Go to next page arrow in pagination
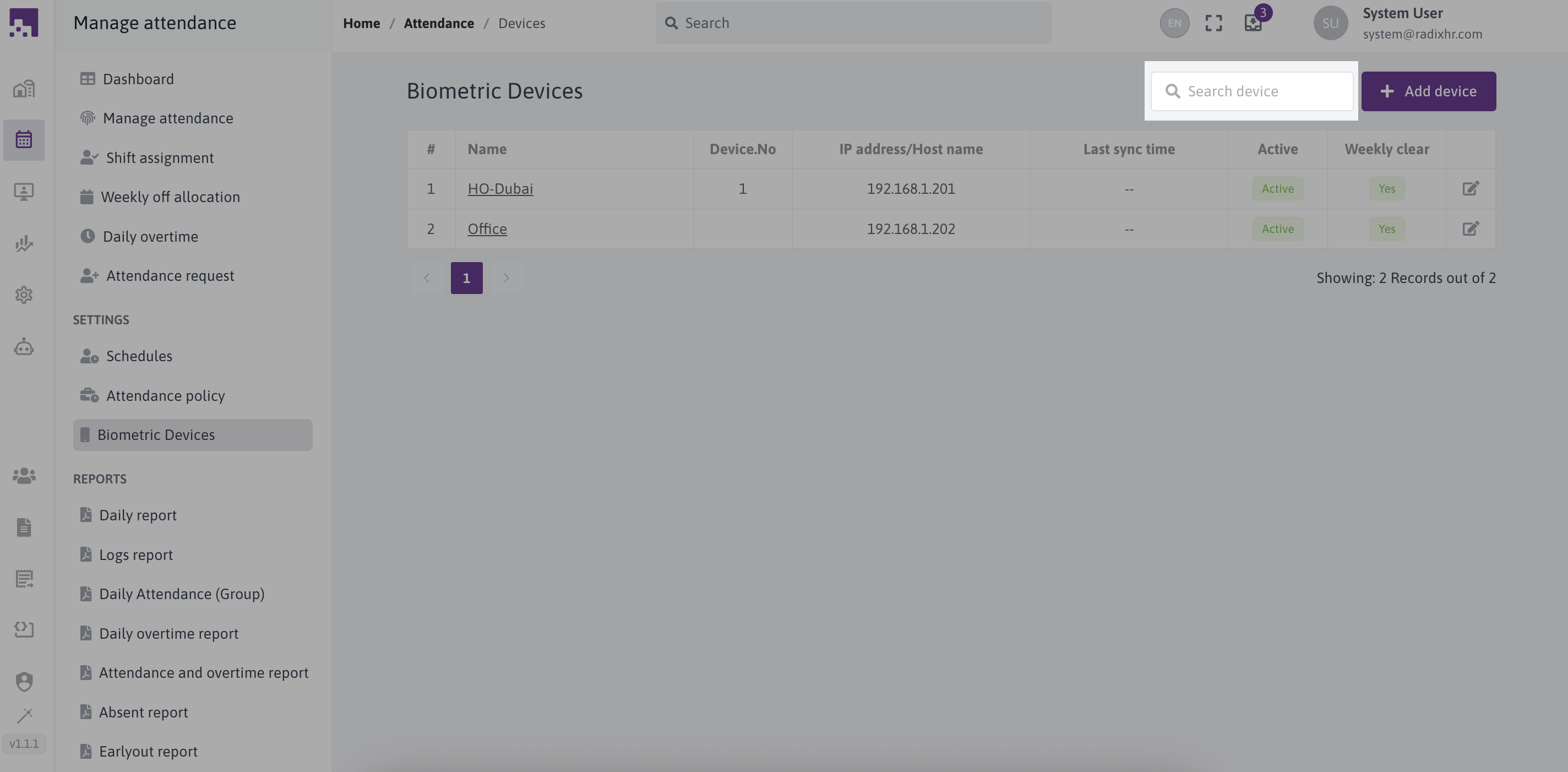This screenshot has width=1568, height=772. click(x=506, y=278)
